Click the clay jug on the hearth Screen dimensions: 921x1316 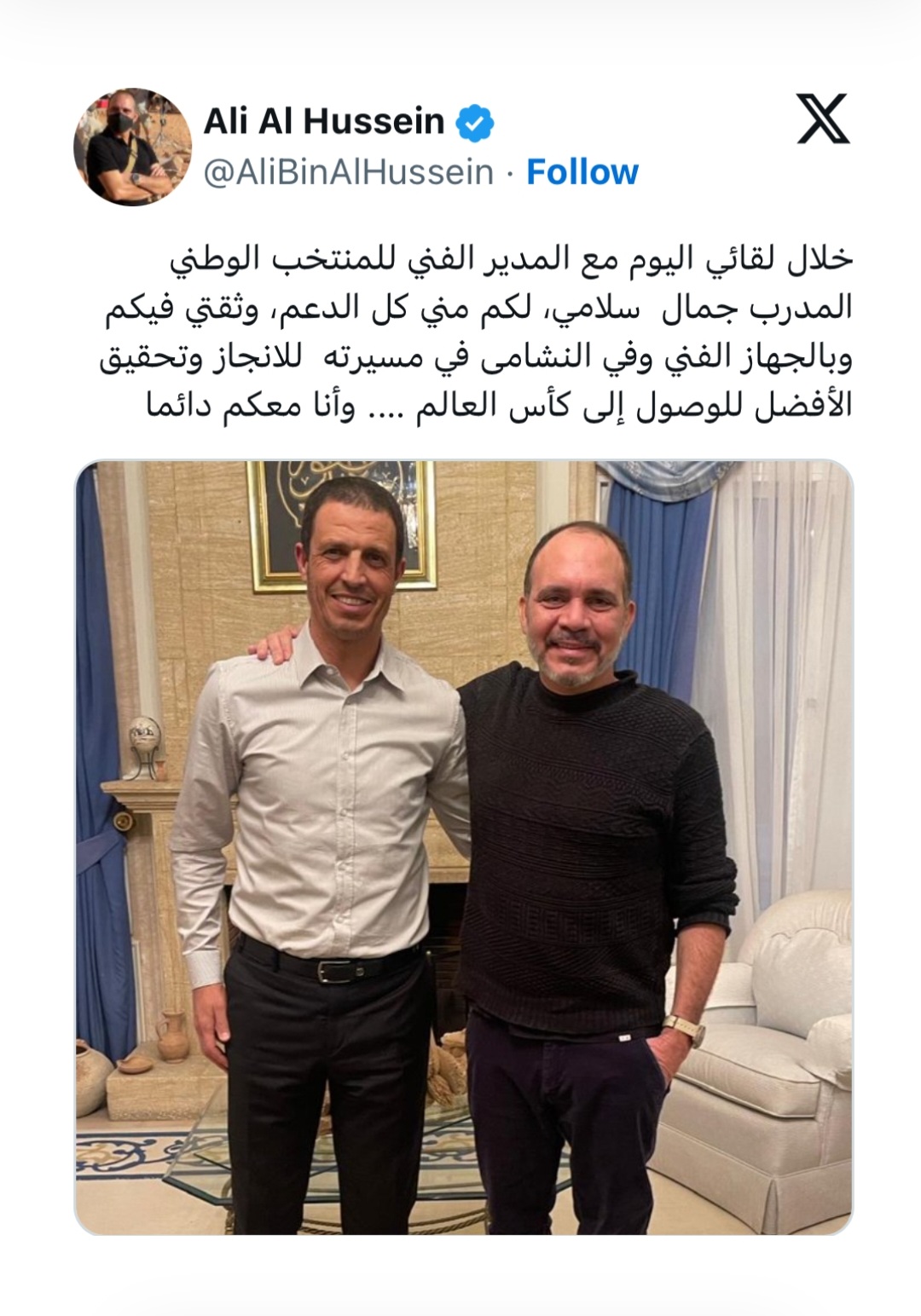click(171, 1036)
